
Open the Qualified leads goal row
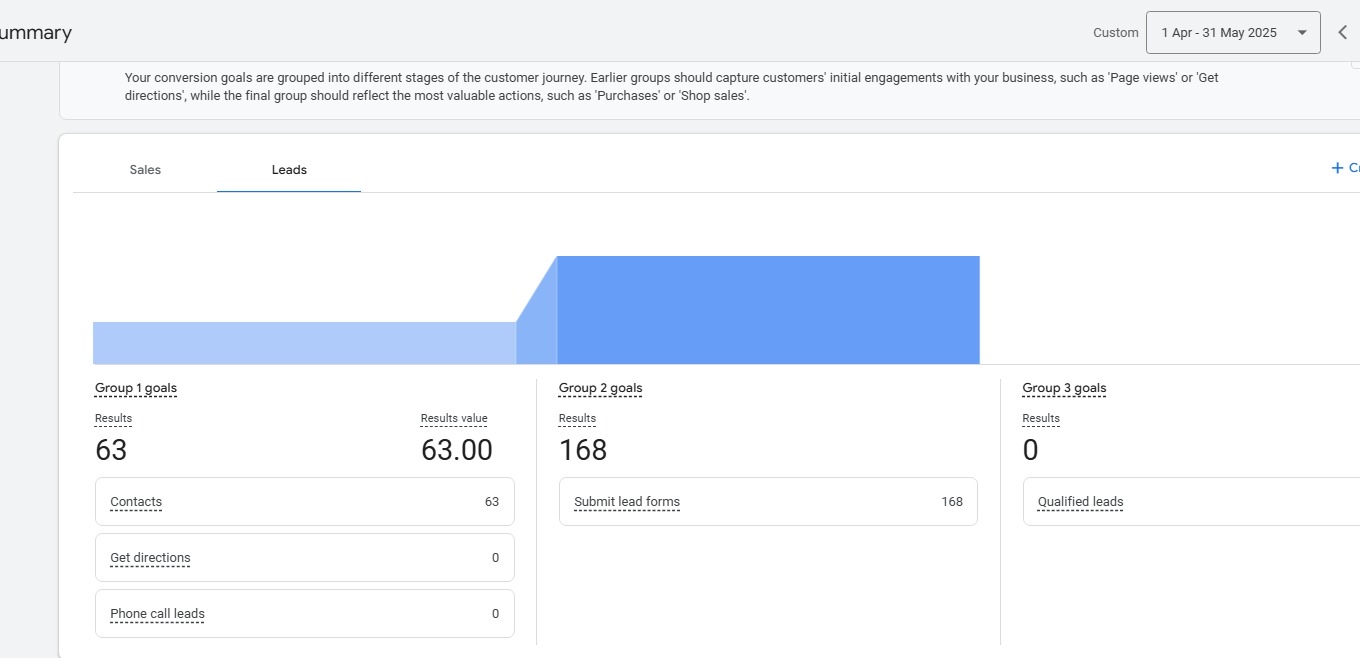pos(1190,502)
